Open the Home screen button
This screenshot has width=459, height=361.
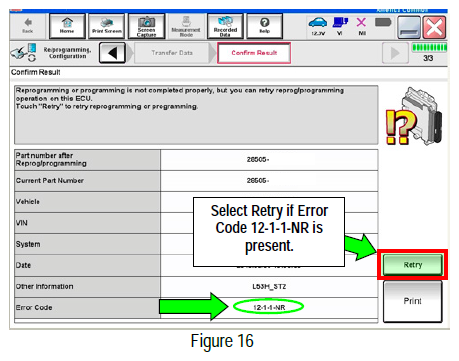(67, 26)
